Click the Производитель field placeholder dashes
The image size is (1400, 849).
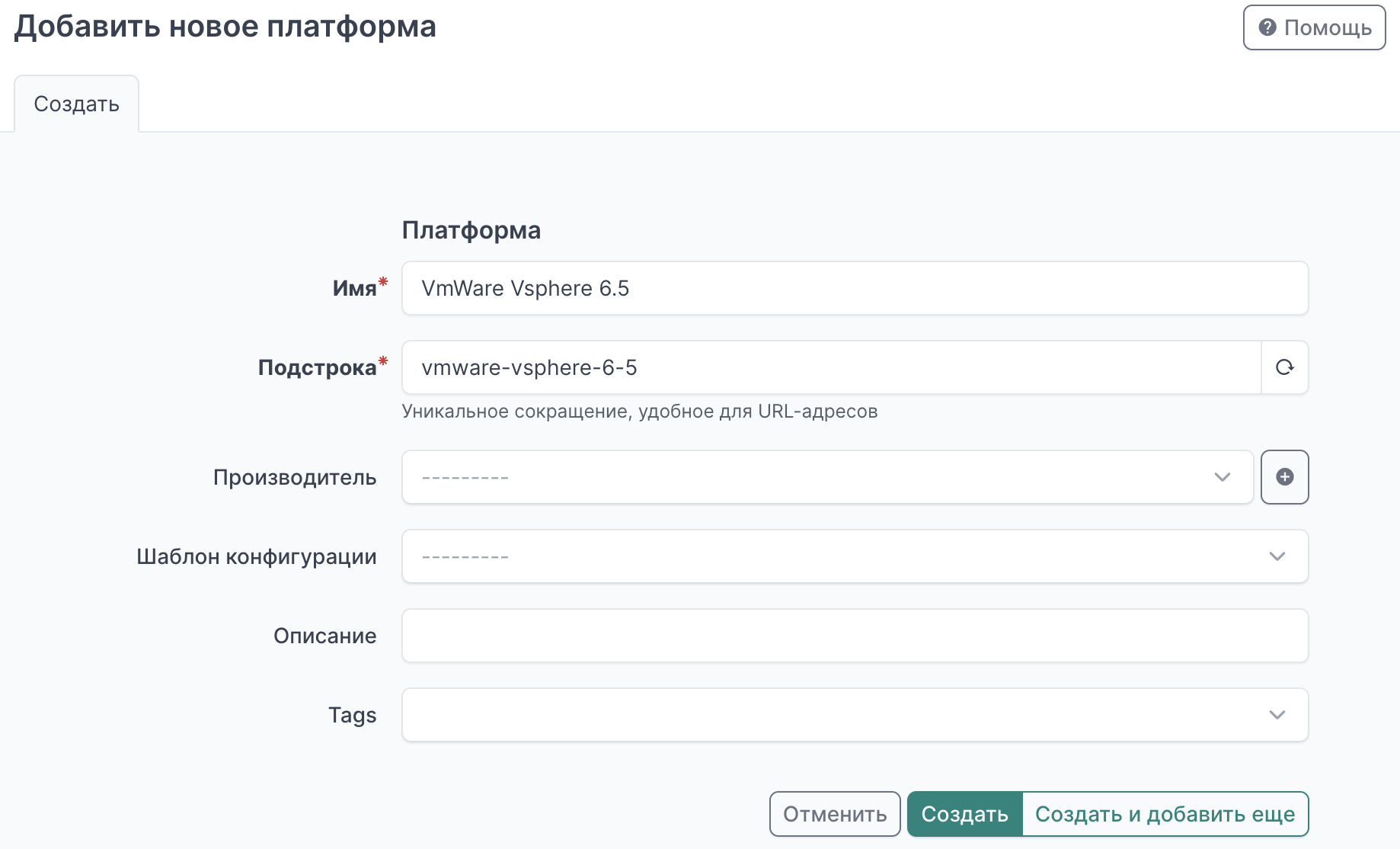tap(465, 478)
